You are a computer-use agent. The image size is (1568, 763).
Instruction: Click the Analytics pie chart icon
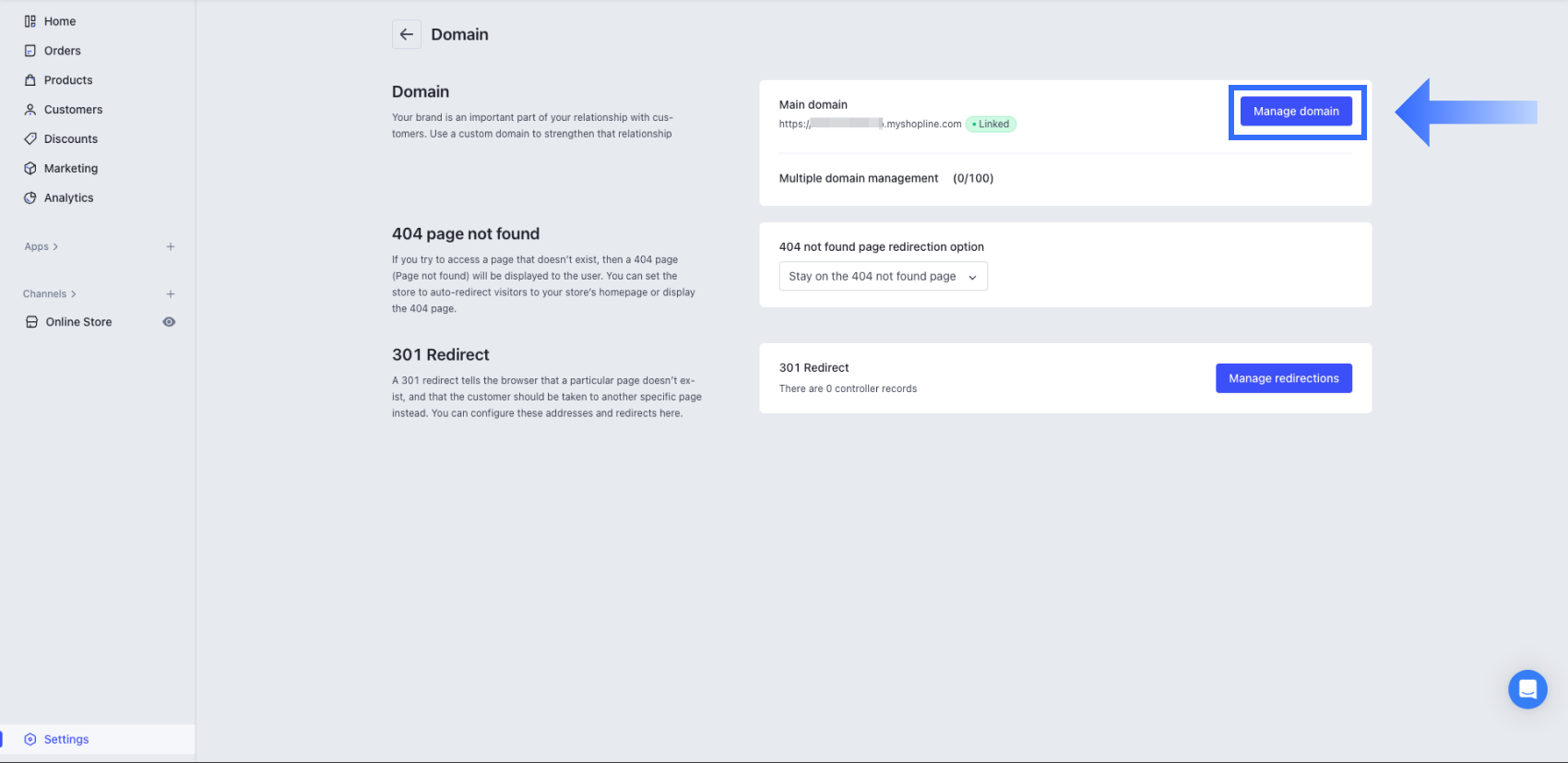[30, 198]
